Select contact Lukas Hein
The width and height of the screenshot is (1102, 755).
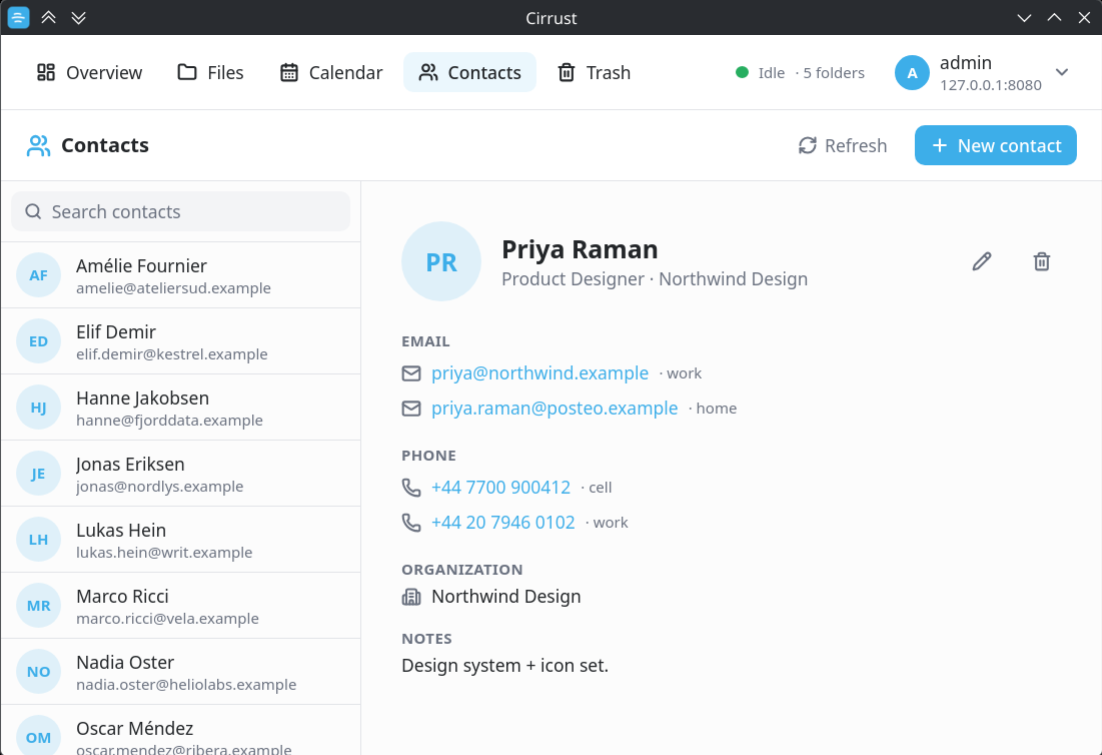pos(181,540)
